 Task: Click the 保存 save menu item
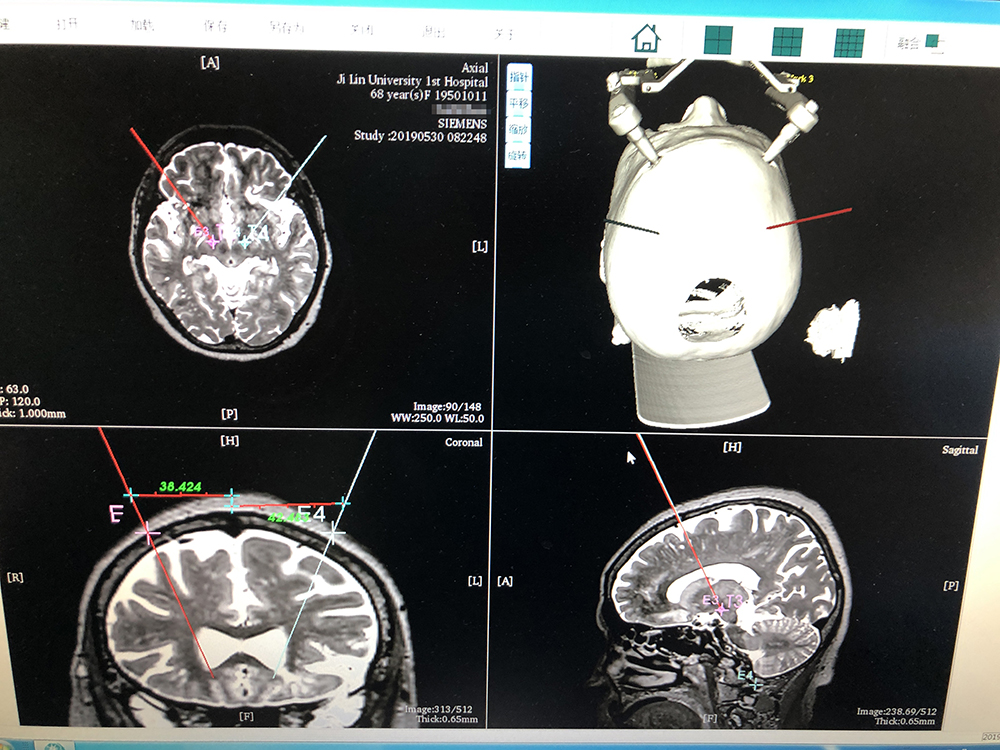[213, 29]
